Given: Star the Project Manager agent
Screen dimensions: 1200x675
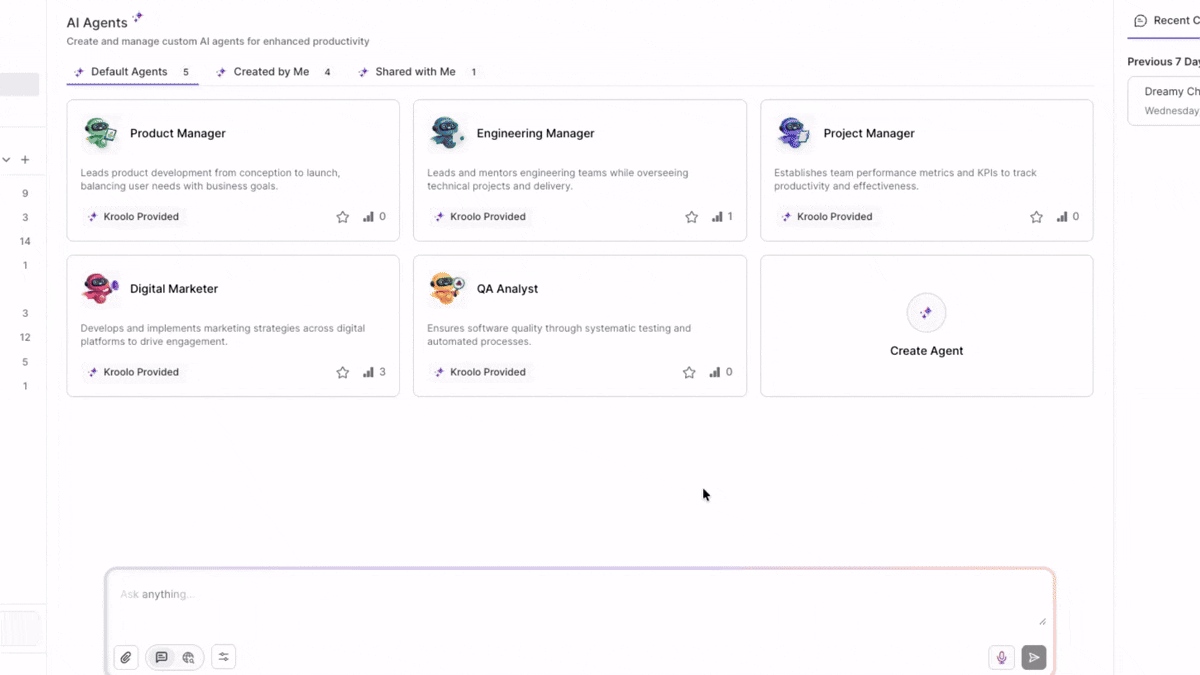Looking at the screenshot, I should point(1036,216).
